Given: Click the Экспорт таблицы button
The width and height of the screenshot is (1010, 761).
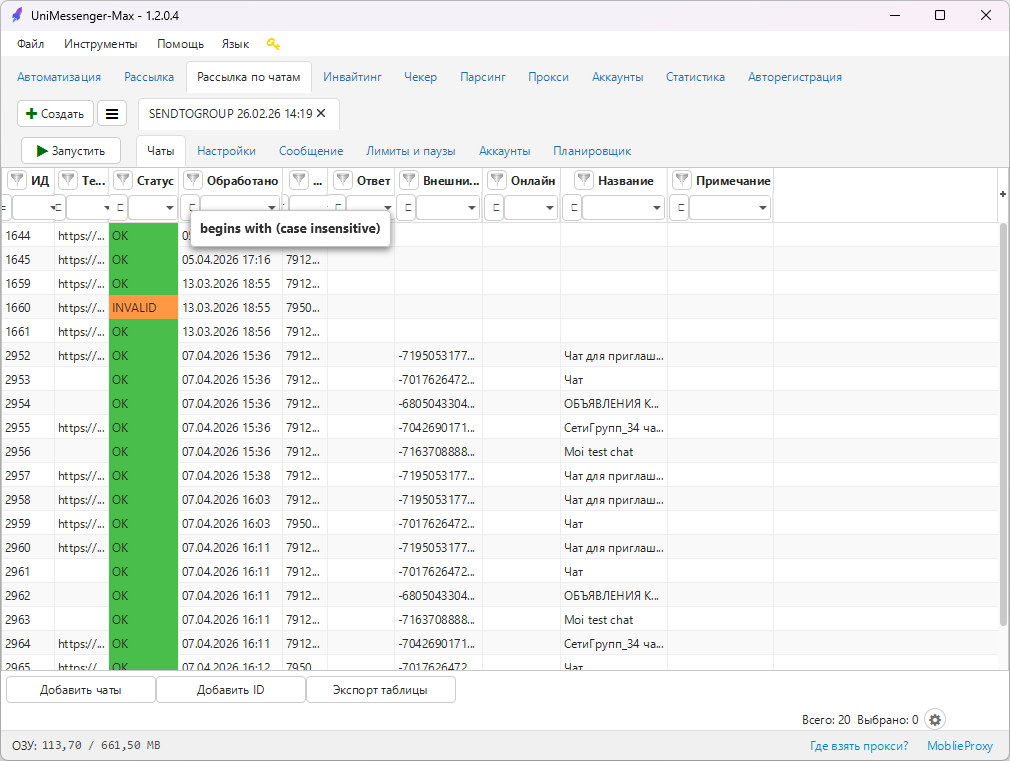Looking at the screenshot, I should (380, 689).
